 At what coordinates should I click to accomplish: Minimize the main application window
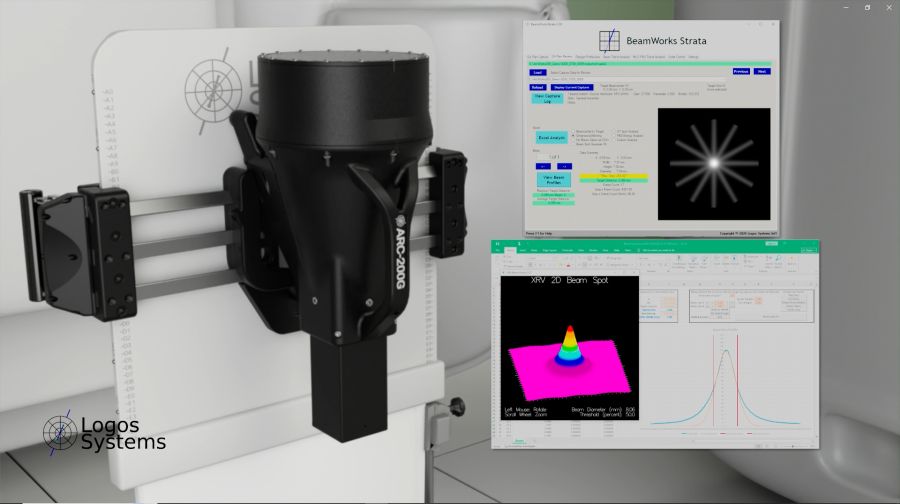[846, 7]
